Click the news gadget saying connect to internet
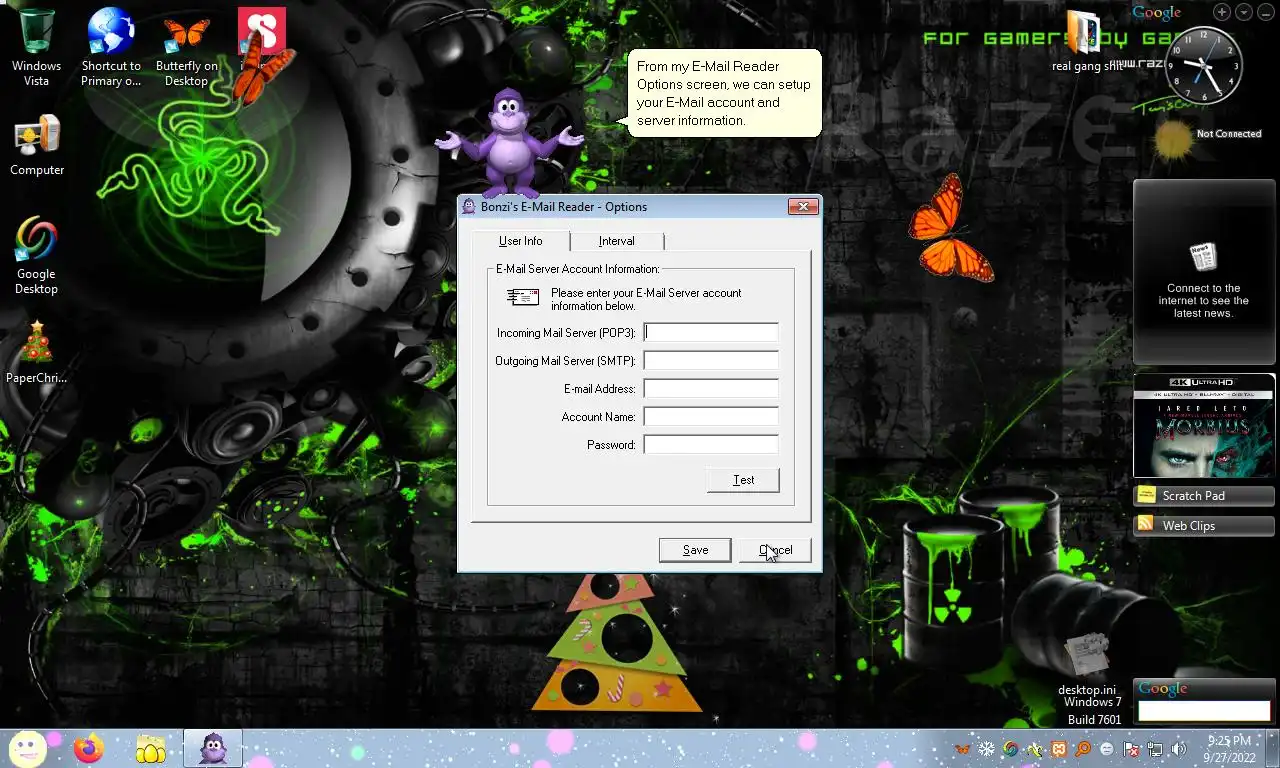Viewport: 1280px width, 768px height. tap(1204, 272)
